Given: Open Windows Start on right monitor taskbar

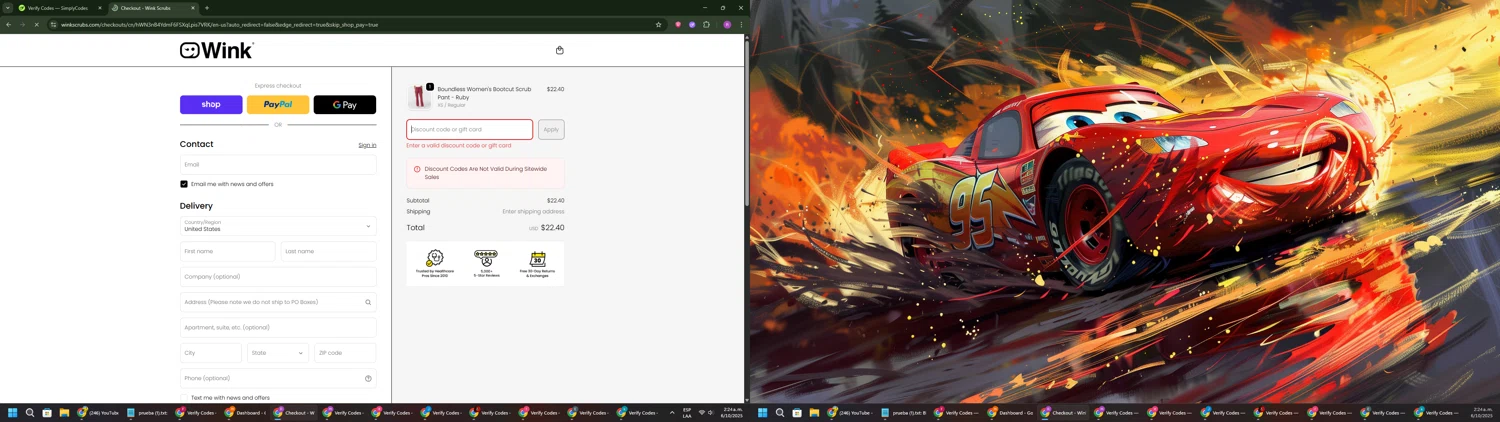Looking at the screenshot, I should tap(763, 412).
